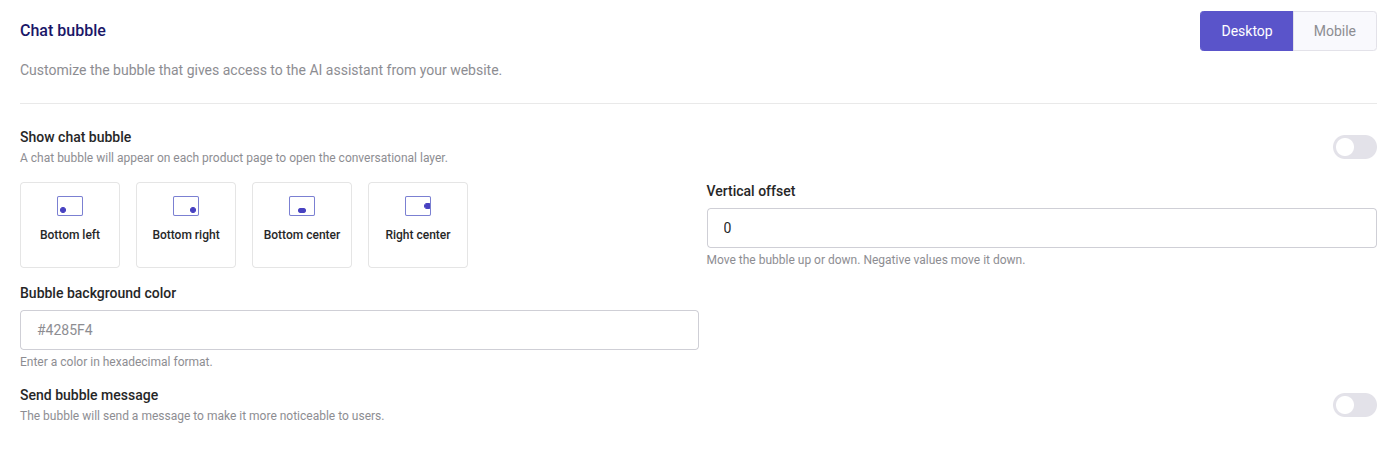1394x451 pixels.
Task: Click the "Bubble background color" label
Action: pyautogui.click(x=98, y=293)
